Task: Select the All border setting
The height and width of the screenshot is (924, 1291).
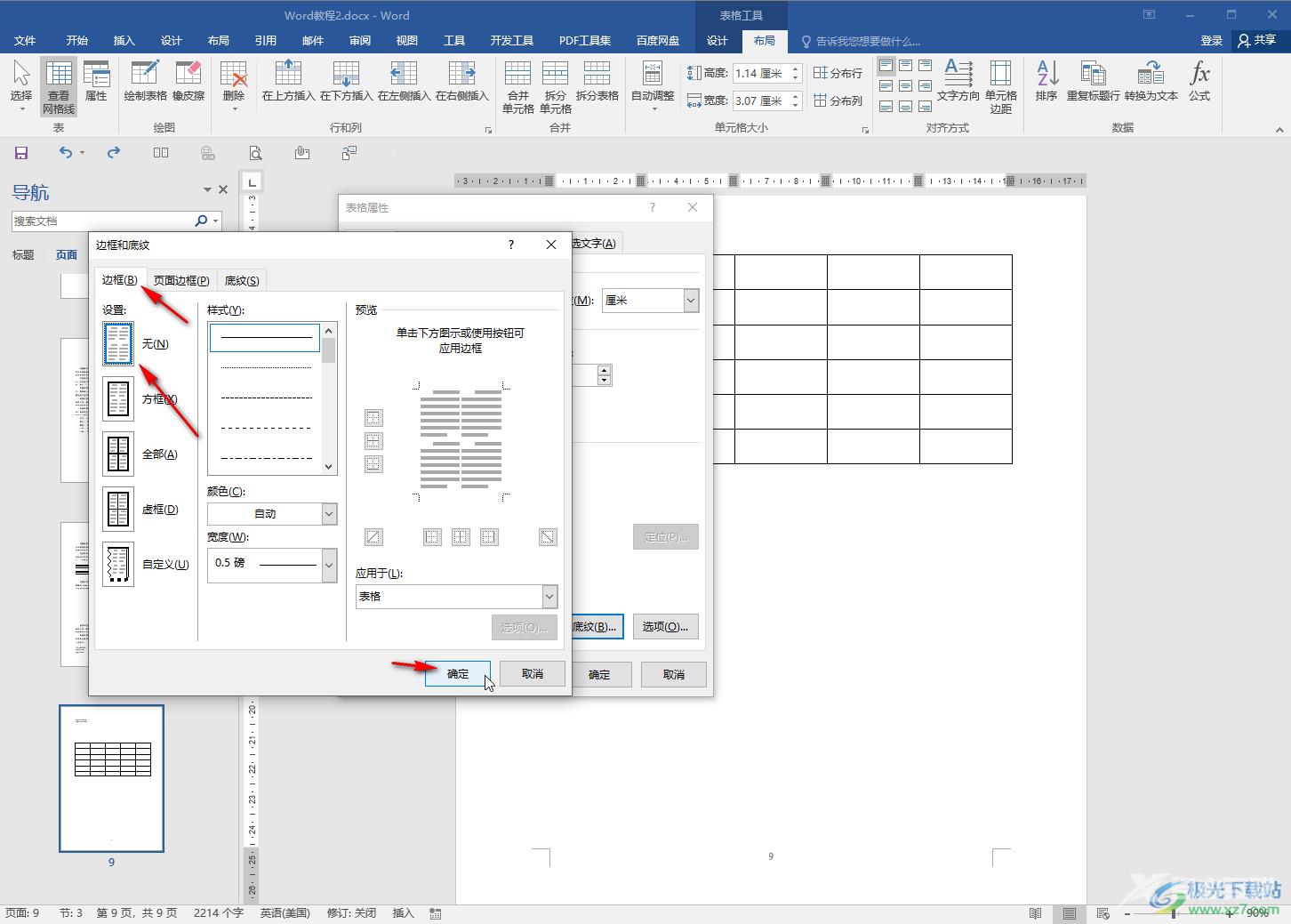Action: 118,454
